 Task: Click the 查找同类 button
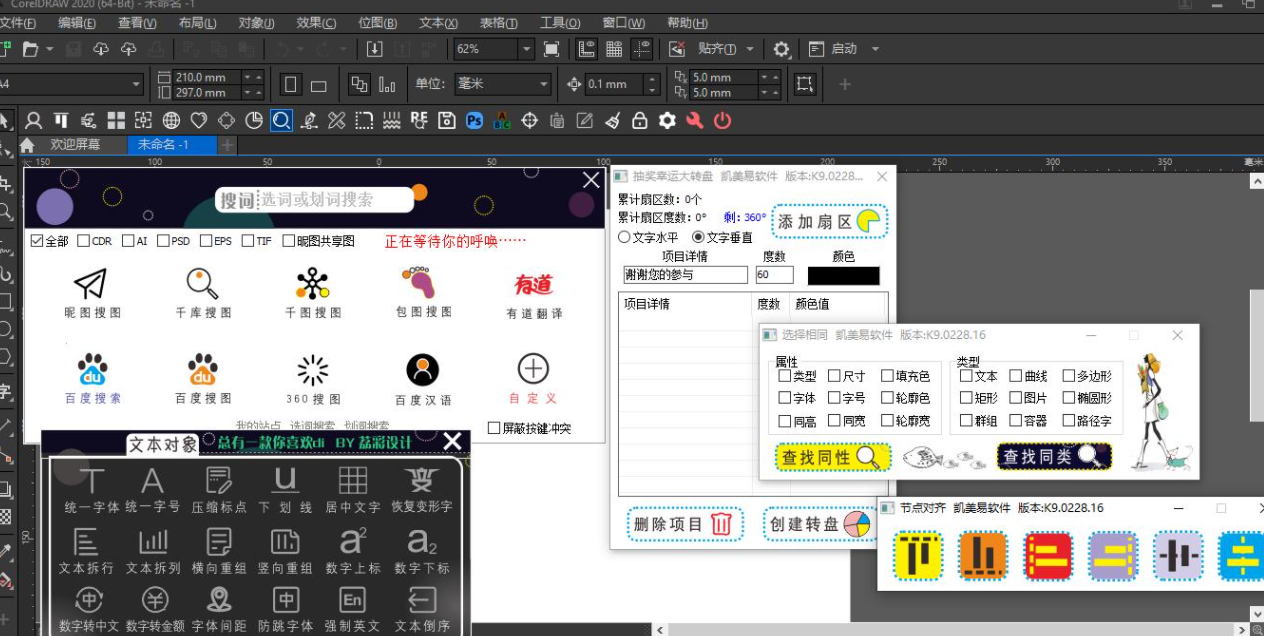point(1054,456)
